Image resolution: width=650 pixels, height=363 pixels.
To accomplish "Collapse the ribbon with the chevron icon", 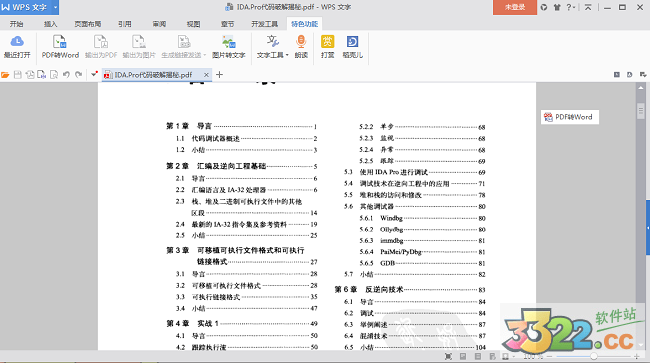I will (588, 7).
